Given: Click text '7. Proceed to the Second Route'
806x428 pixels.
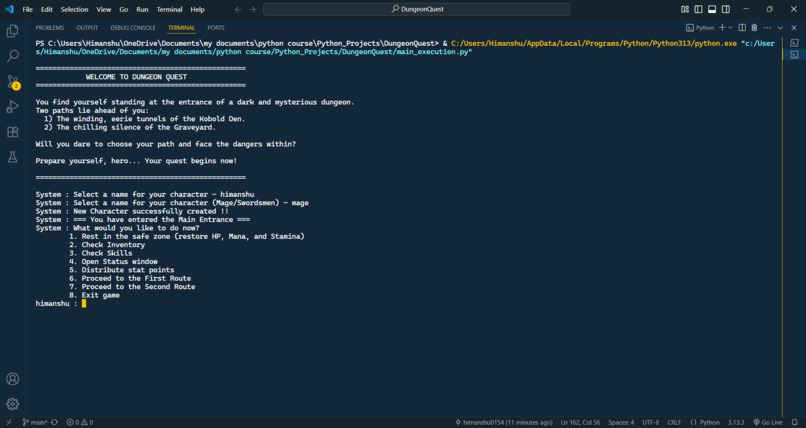Looking at the screenshot, I should point(132,287).
